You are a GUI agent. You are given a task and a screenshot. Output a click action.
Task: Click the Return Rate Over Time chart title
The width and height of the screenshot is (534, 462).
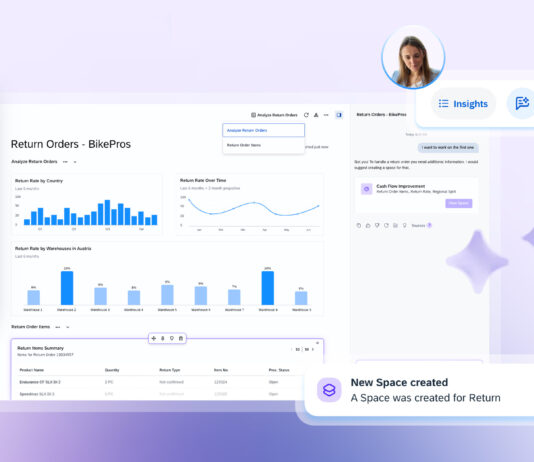203,180
